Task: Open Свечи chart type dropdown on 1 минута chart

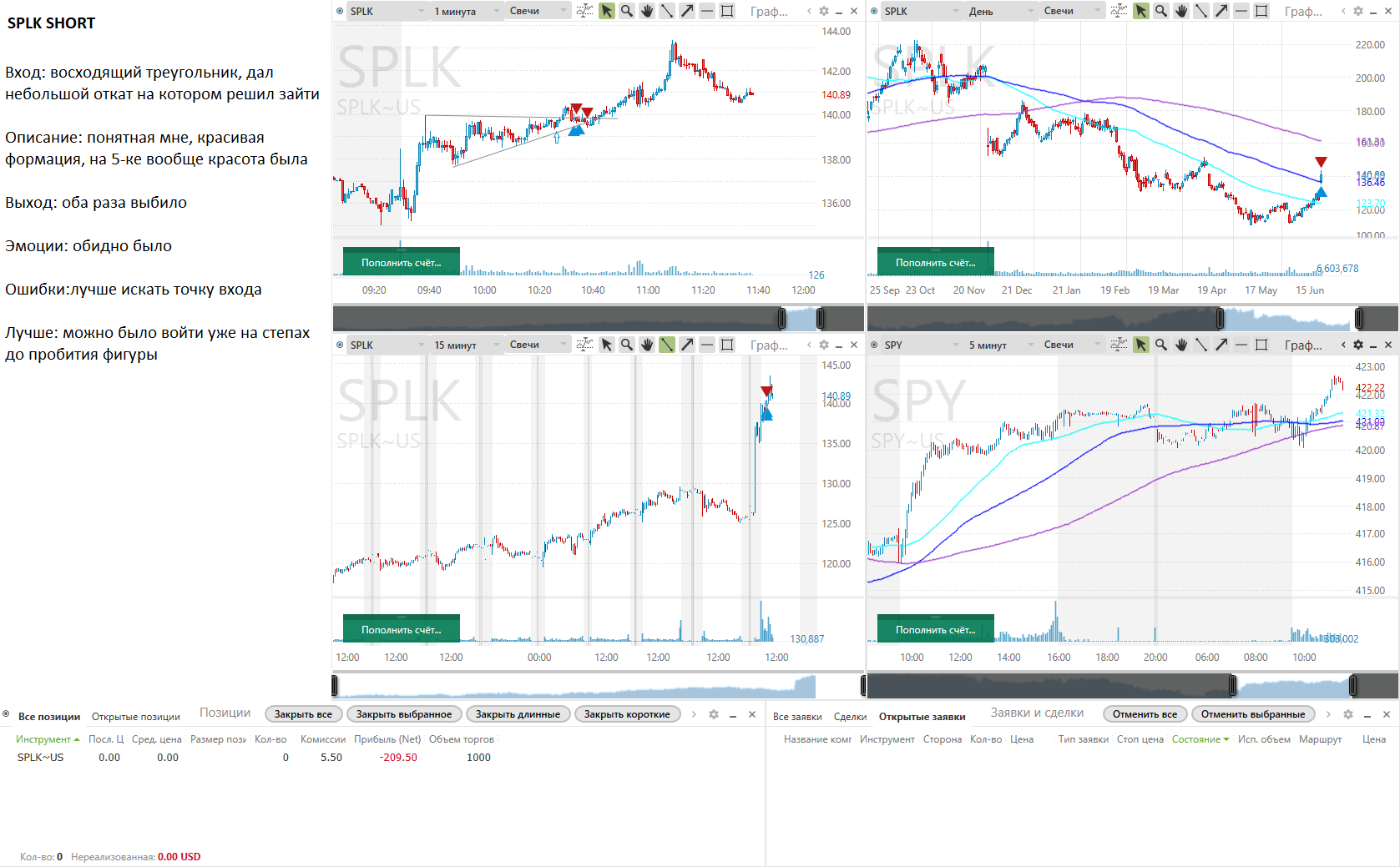Action: click(538, 11)
